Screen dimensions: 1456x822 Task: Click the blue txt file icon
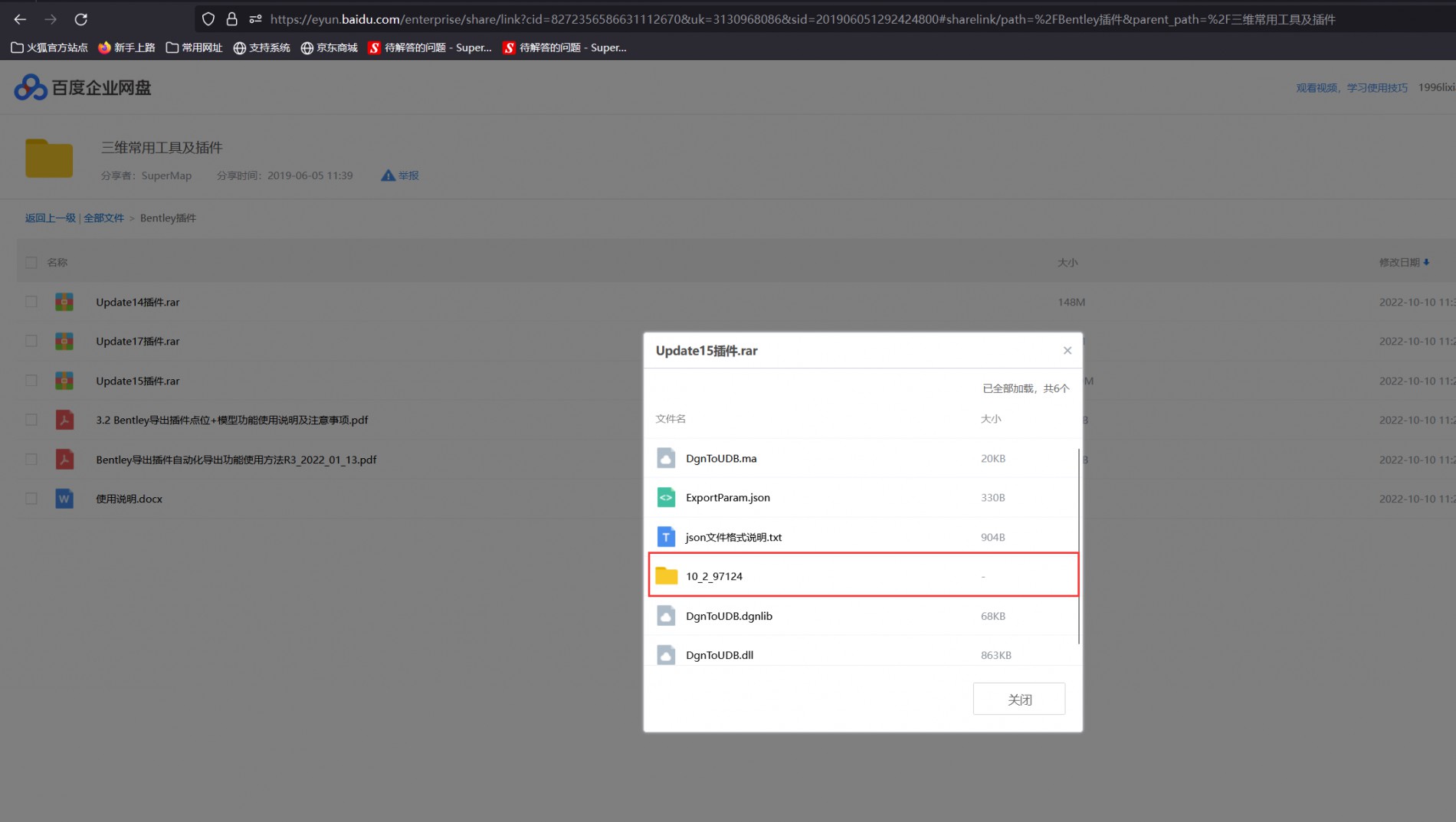[666, 537]
